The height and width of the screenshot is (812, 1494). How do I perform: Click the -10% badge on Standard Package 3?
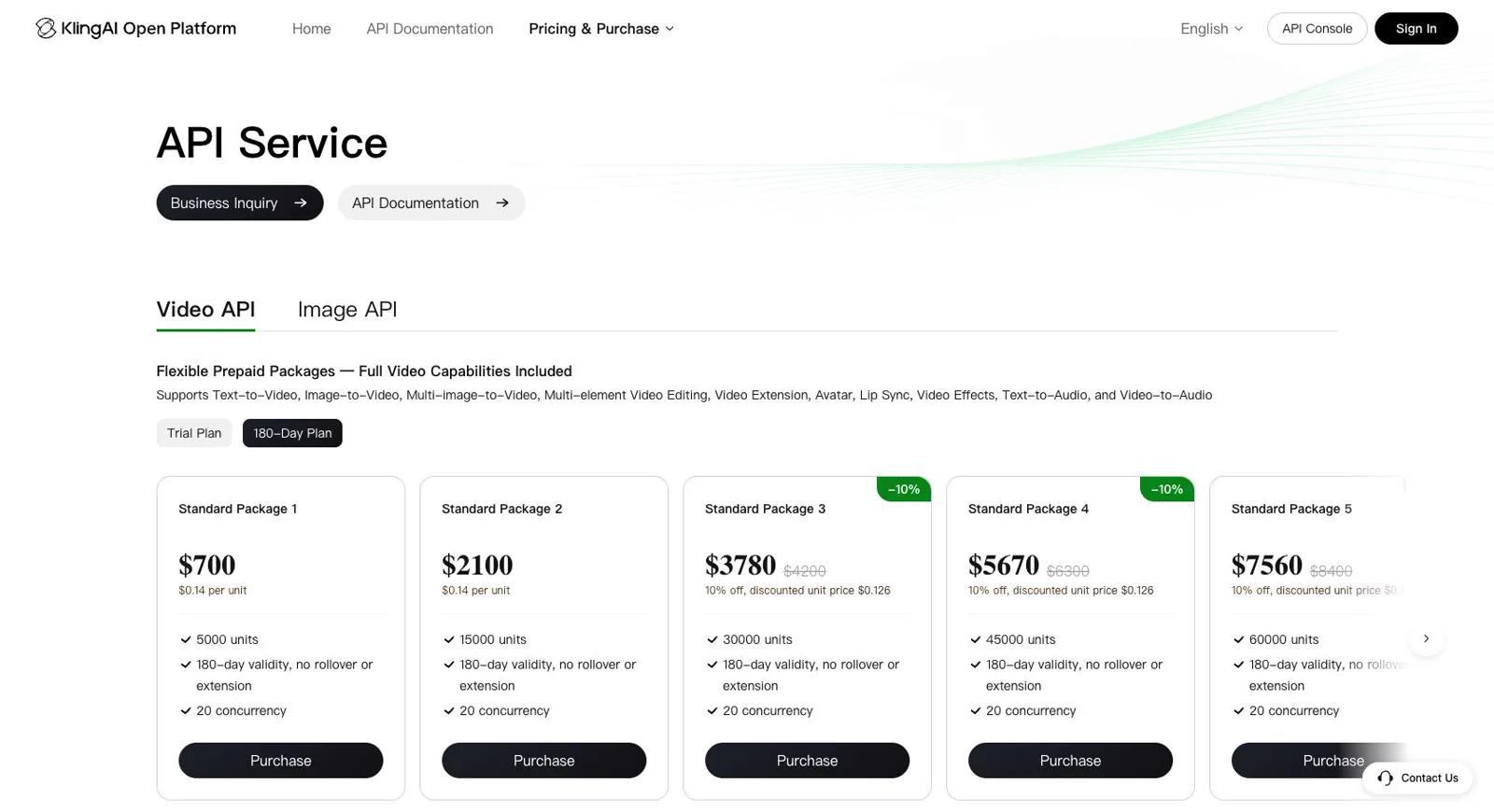(904, 489)
